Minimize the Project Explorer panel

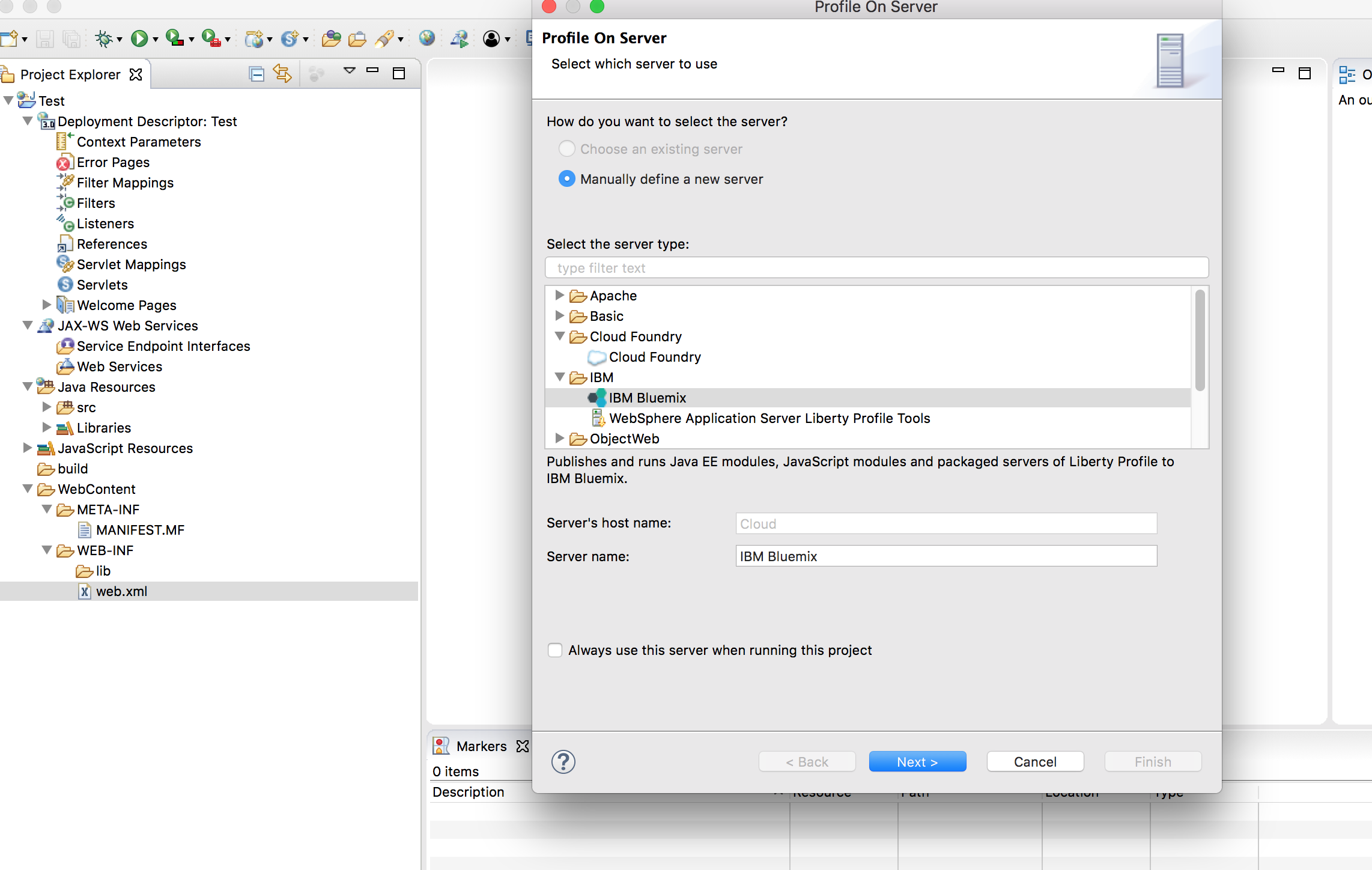372,70
